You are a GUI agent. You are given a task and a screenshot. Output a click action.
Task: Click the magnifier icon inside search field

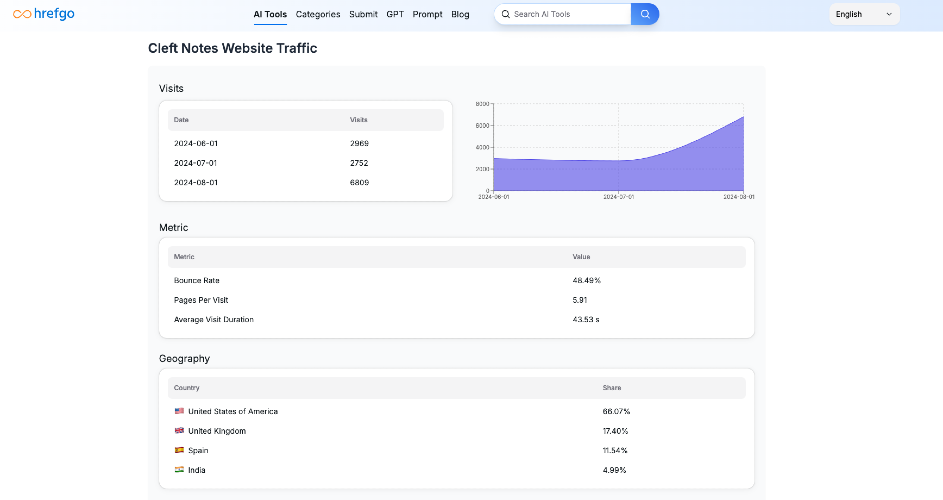point(506,14)
